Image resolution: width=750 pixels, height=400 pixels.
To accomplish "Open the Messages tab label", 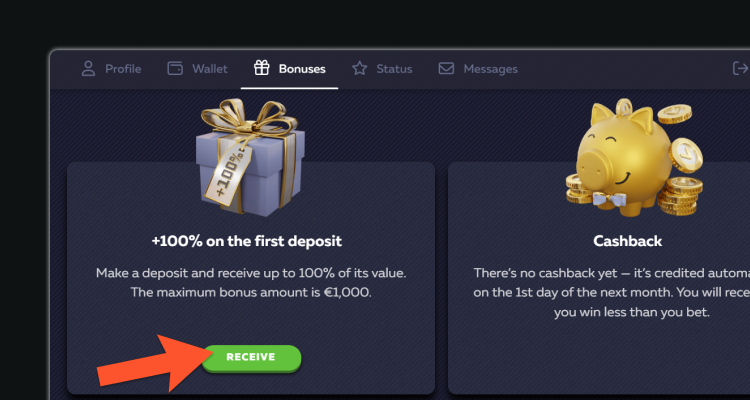I will [x=490, y=69].
